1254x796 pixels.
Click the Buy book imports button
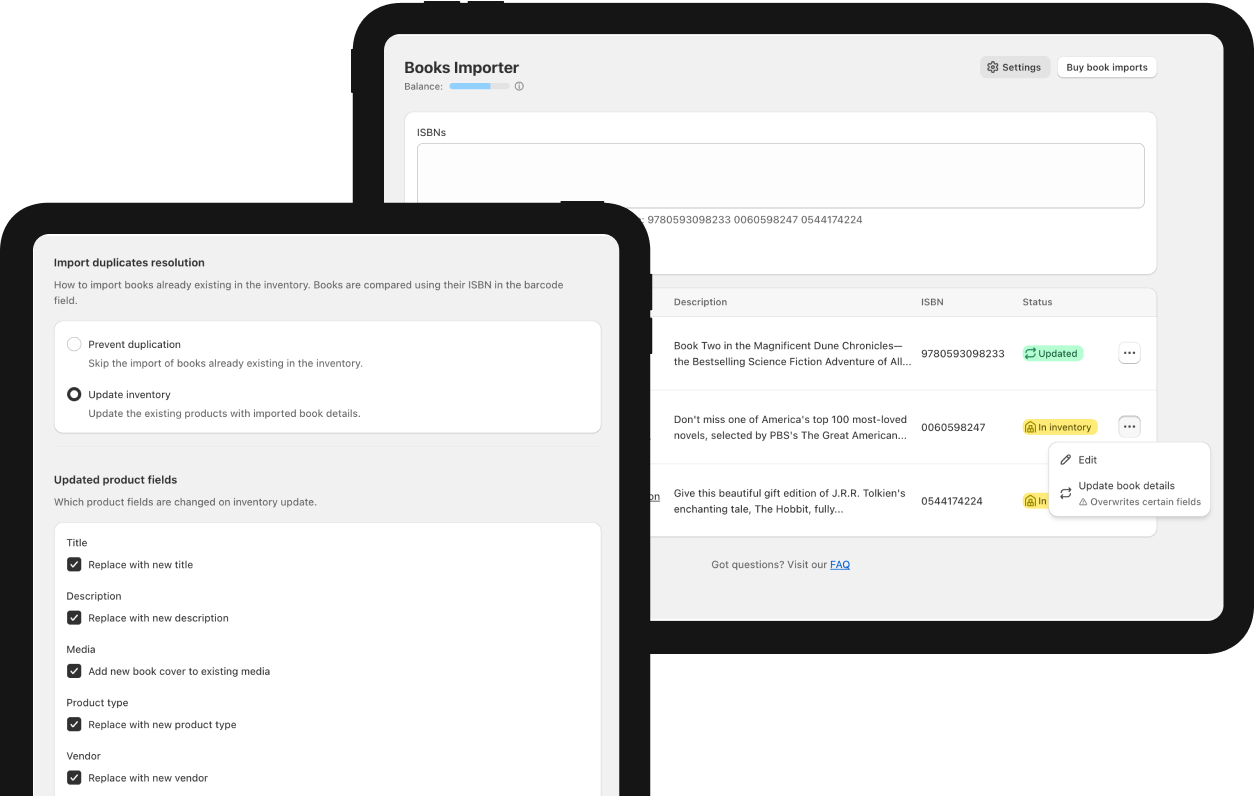(x=1107, y=67)
